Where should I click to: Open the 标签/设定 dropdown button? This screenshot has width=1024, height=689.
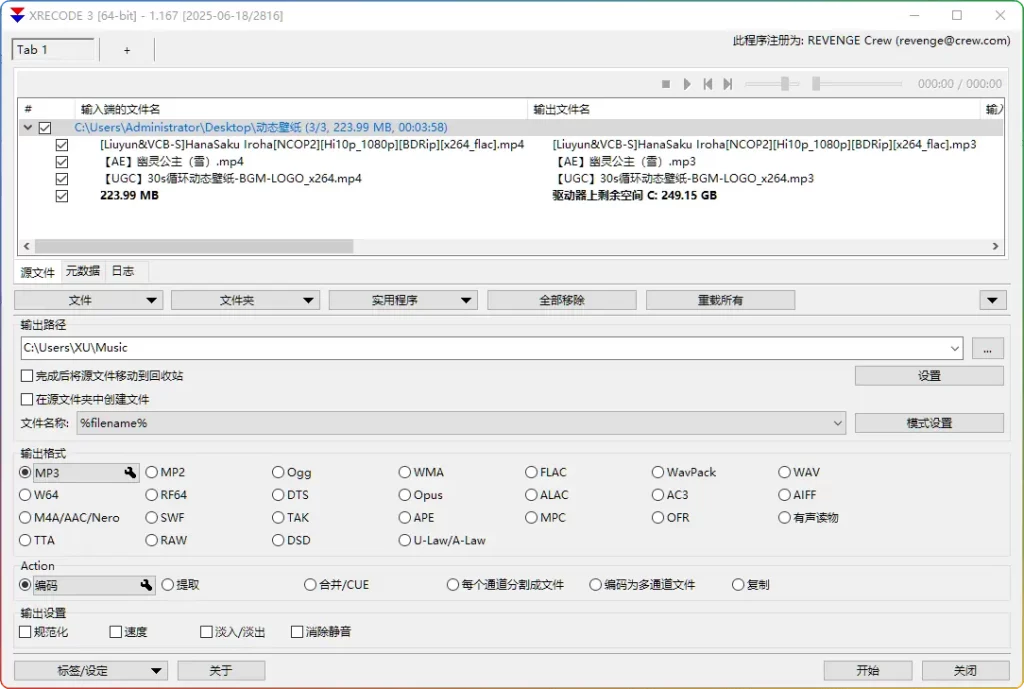point(91,671)
